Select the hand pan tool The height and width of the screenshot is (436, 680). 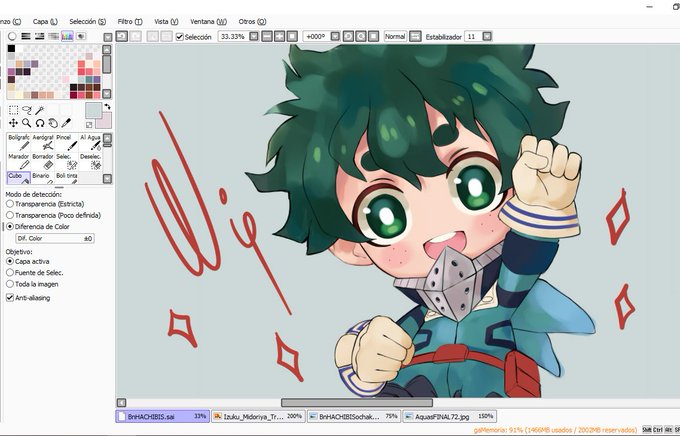tap(53, 123)
